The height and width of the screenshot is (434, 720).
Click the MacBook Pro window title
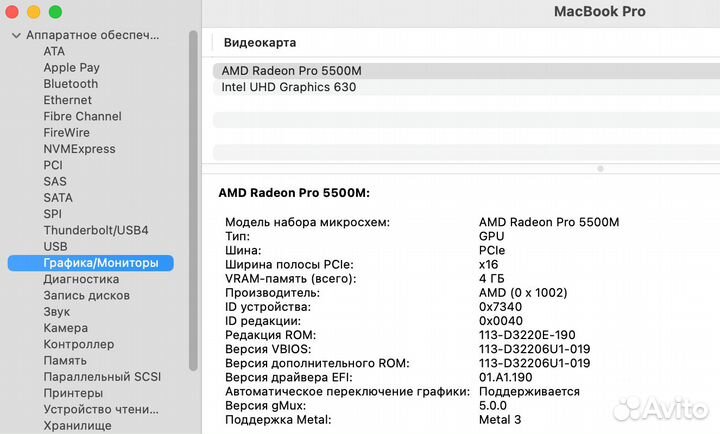click(600, 11)
